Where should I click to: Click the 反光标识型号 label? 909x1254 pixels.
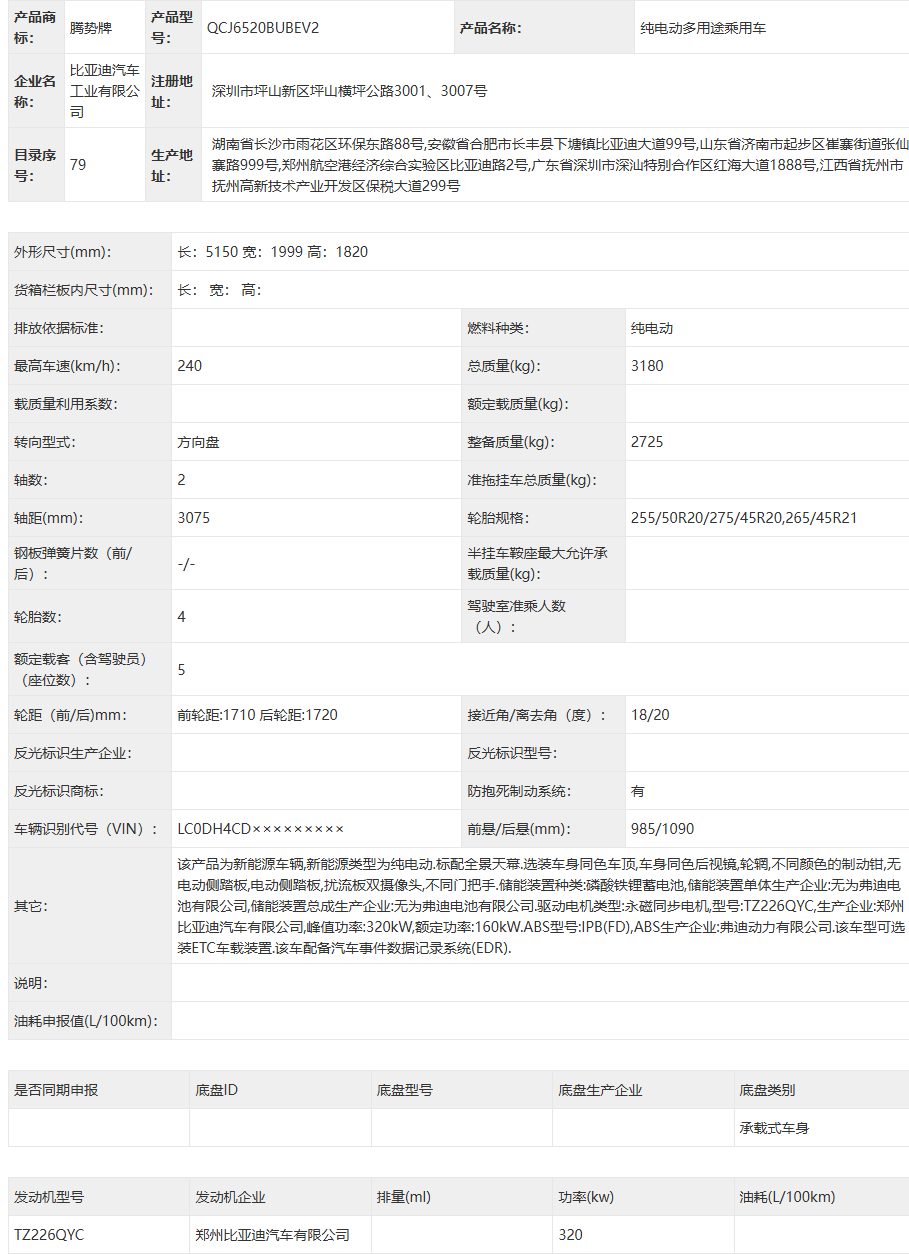click(x=512, y=754)
